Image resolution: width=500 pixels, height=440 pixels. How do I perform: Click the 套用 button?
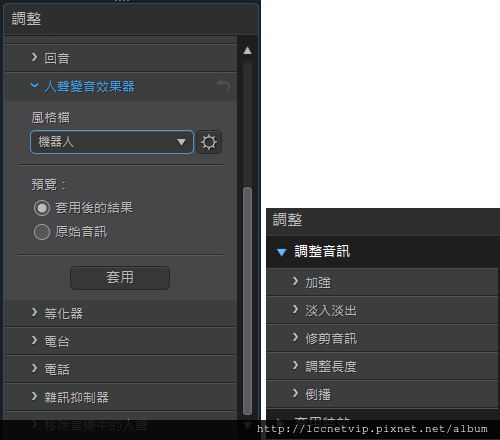click(x=120, y=278)
